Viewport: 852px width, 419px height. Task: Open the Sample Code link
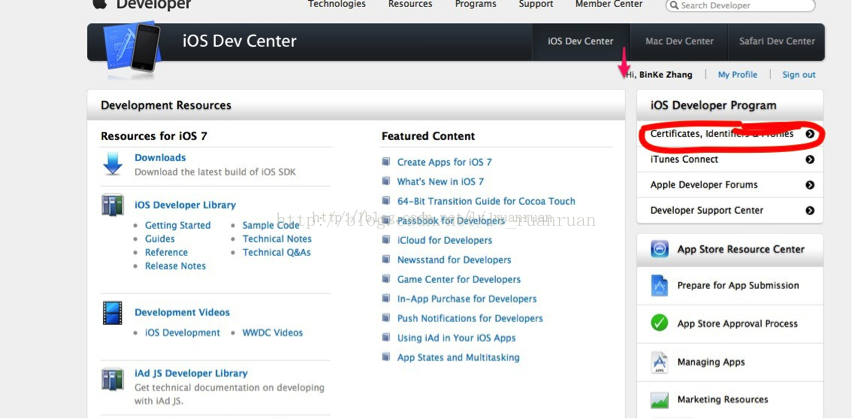pos(271,225)
